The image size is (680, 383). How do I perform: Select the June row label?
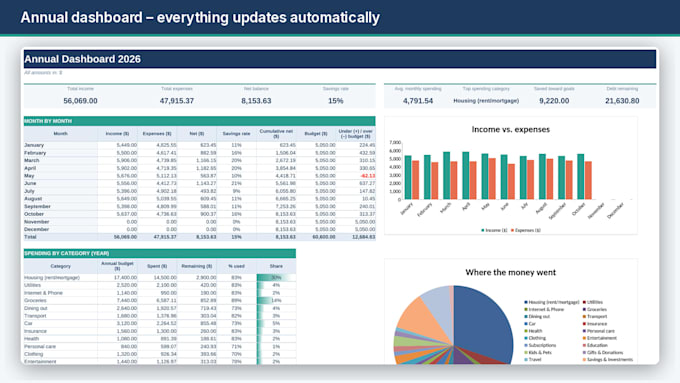click(x=30, y=183)
